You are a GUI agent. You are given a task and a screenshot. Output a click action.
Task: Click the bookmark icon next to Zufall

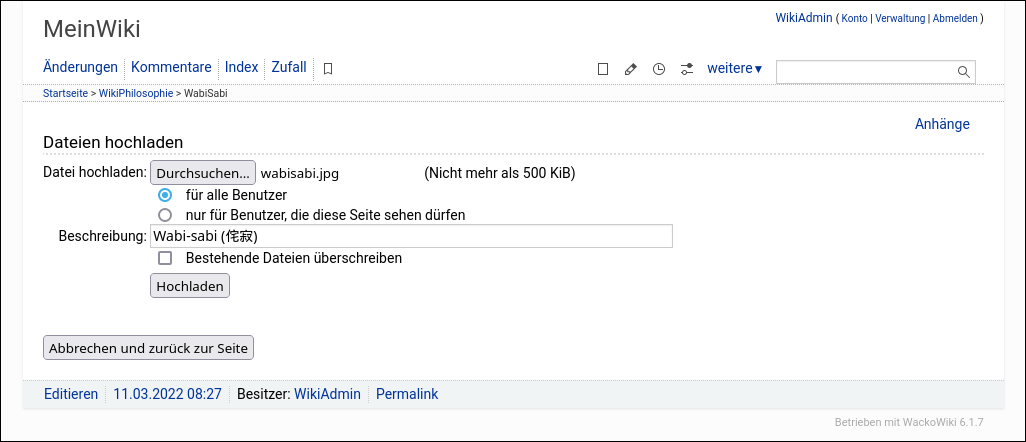tap(328, 69)
